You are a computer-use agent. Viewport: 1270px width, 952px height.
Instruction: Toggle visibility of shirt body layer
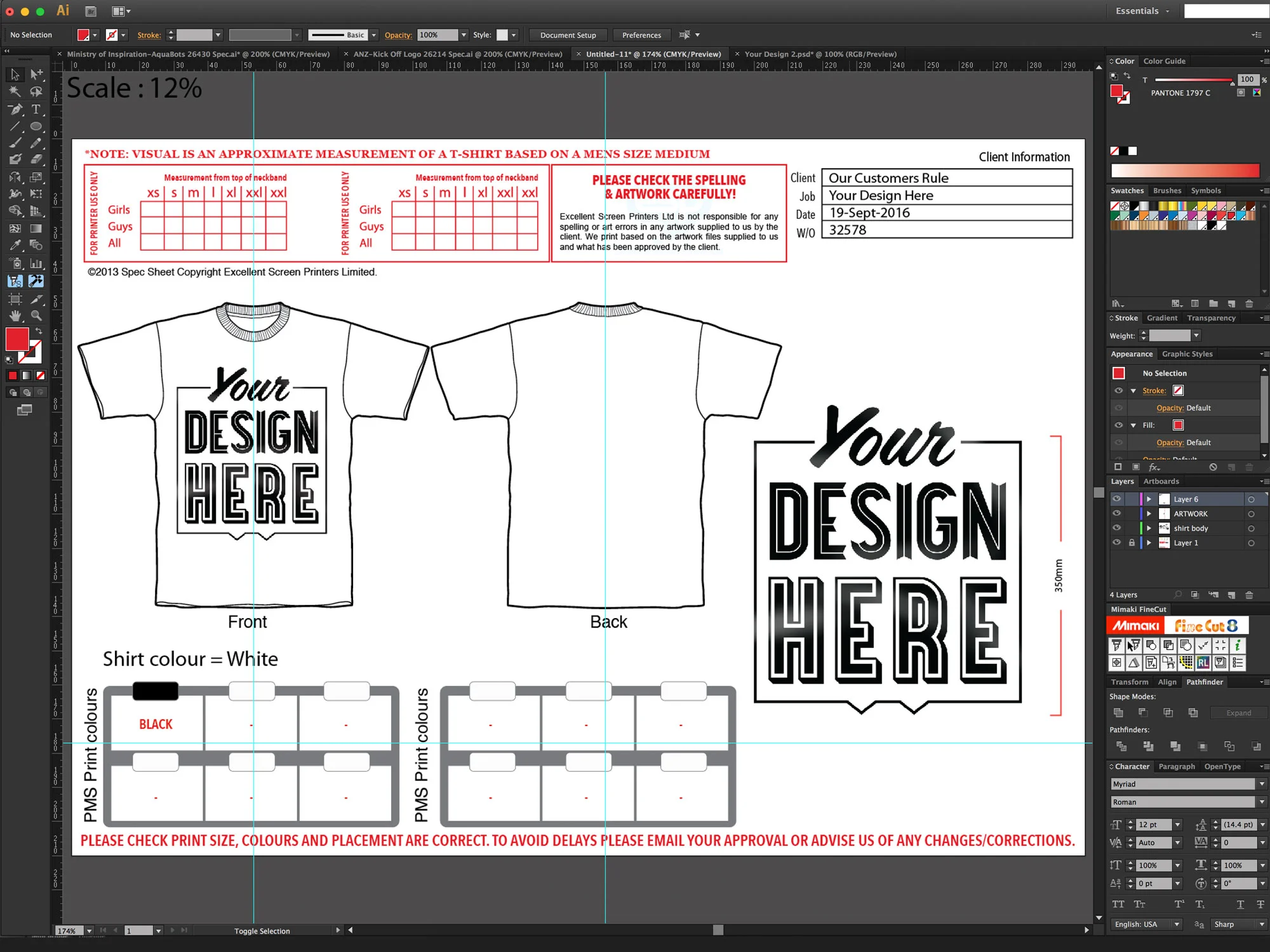click(x=1117, y=528)
